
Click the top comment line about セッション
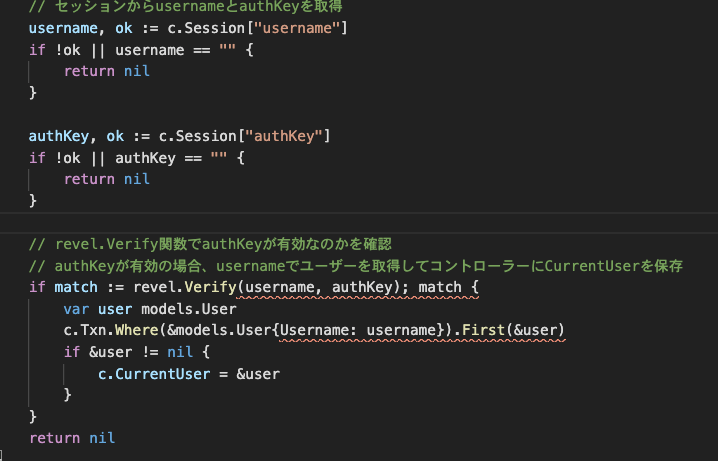(186, 6)
